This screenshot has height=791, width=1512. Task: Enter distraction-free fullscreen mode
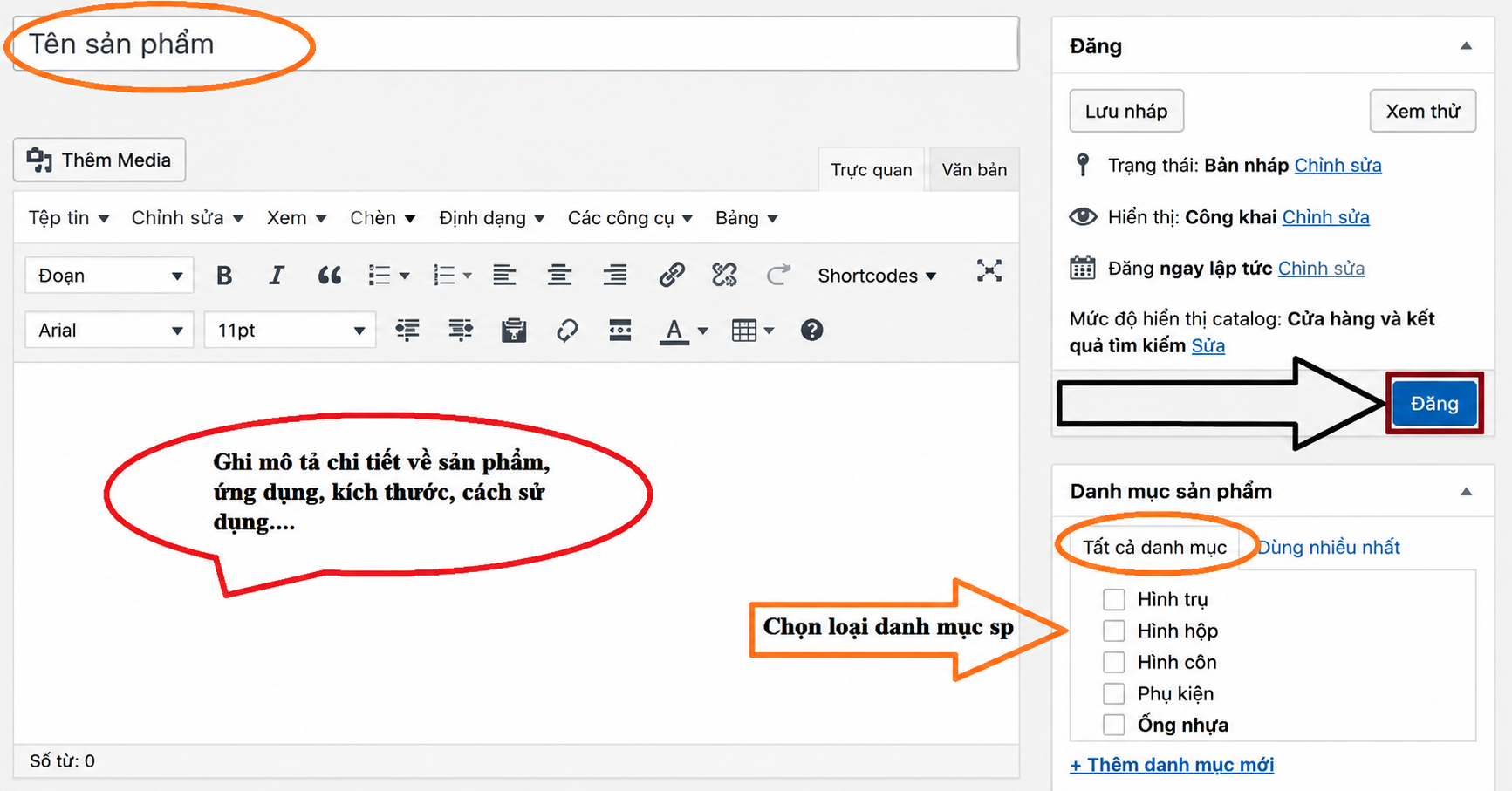click(x=989, y=270)
